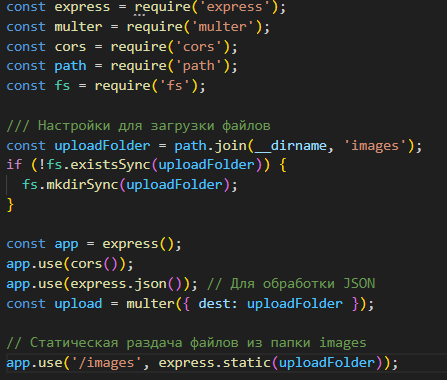Click 'uploadFolder' inside express.static parentheses
The image size is (447, 380).
pyautogui.click(x=327, y=363)
